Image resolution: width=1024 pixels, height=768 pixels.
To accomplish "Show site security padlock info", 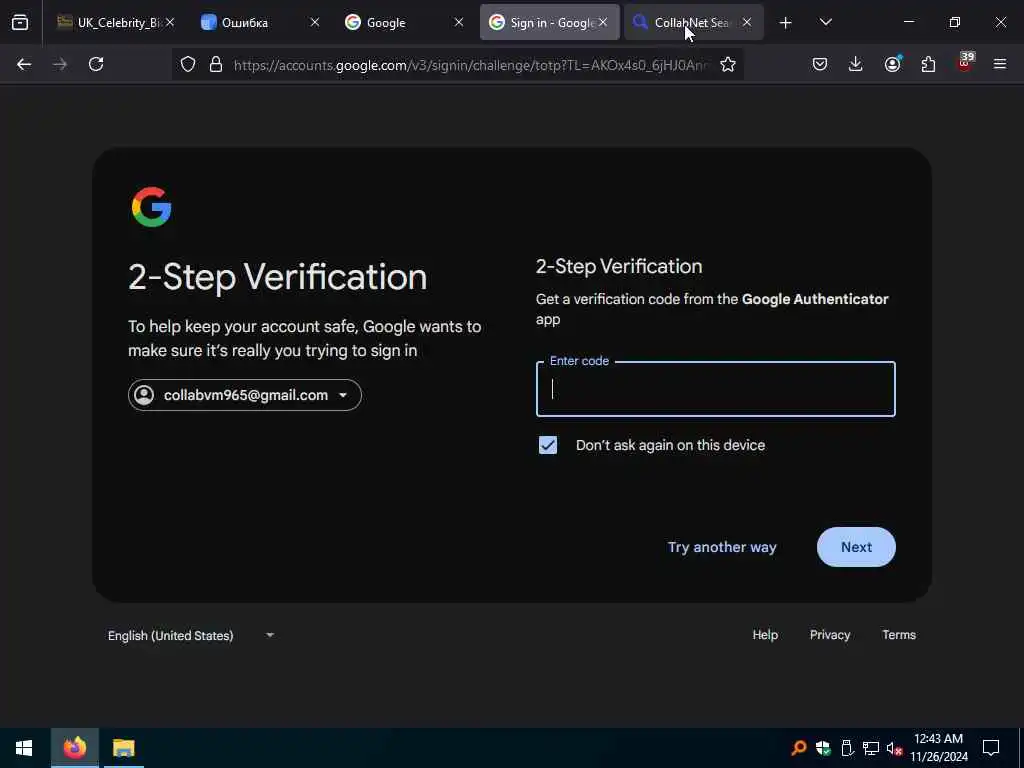I will click(x=216, y=64).
